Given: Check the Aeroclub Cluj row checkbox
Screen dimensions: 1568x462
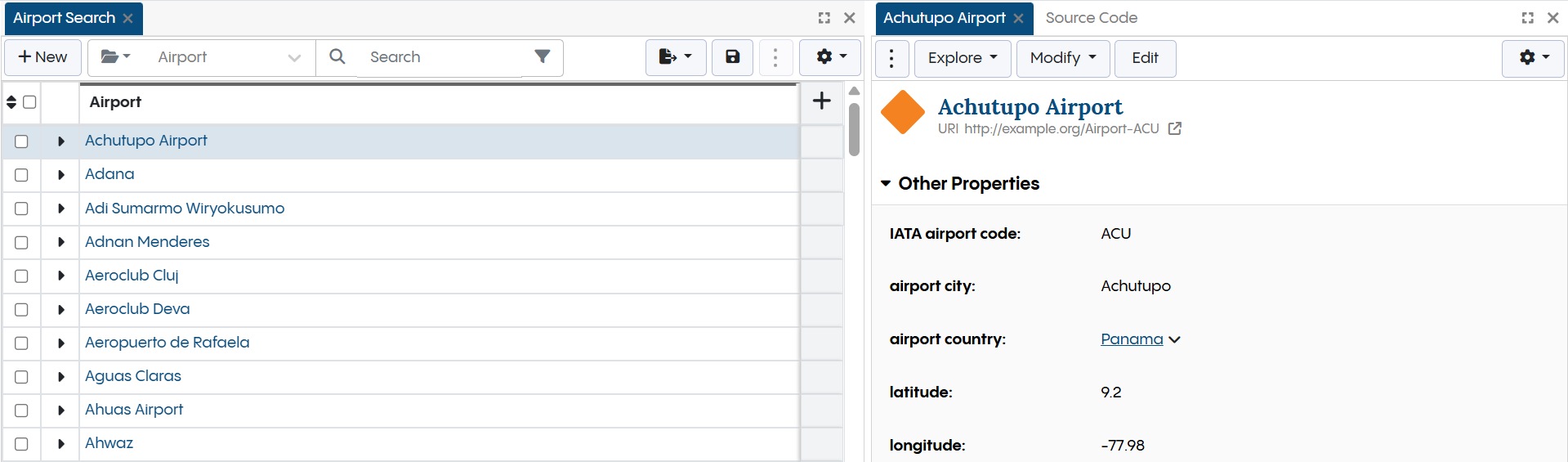Looking at the screenshot, I should click(21, 276).
